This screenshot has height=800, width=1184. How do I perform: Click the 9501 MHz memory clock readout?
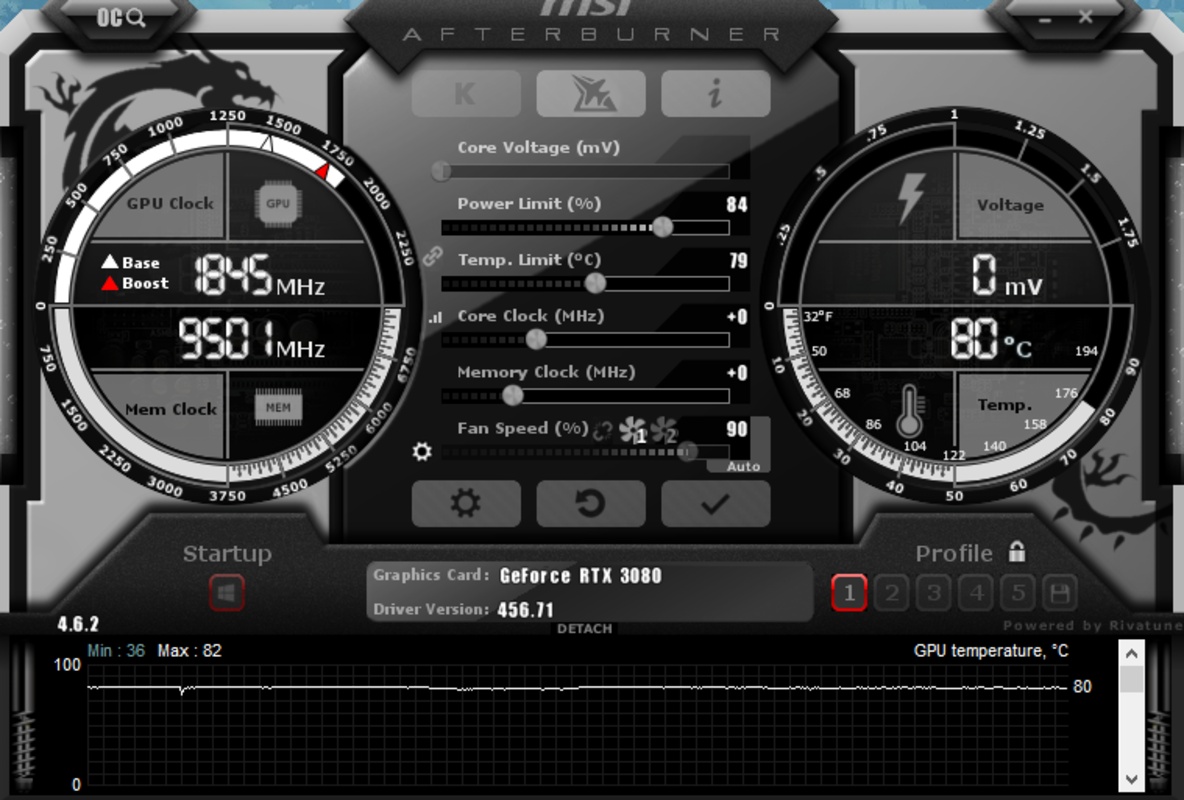point(251,339)
